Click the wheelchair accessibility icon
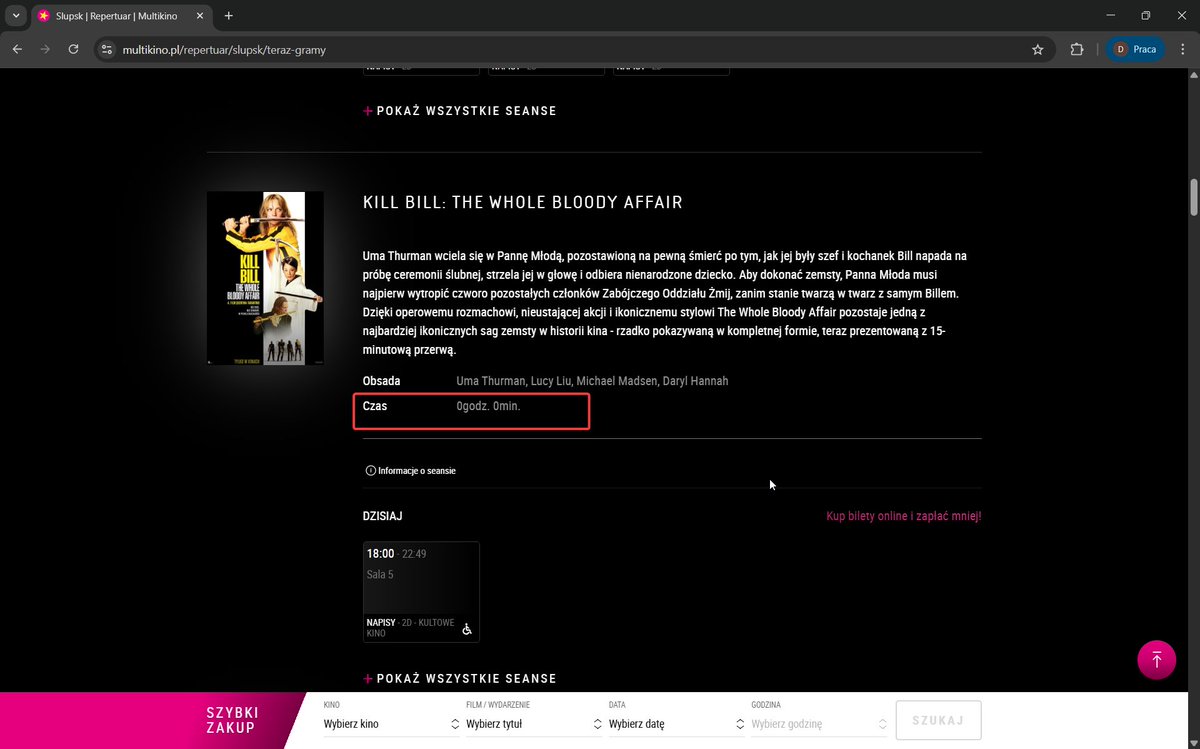The image size is (1200, 749). tap(466, 629)
